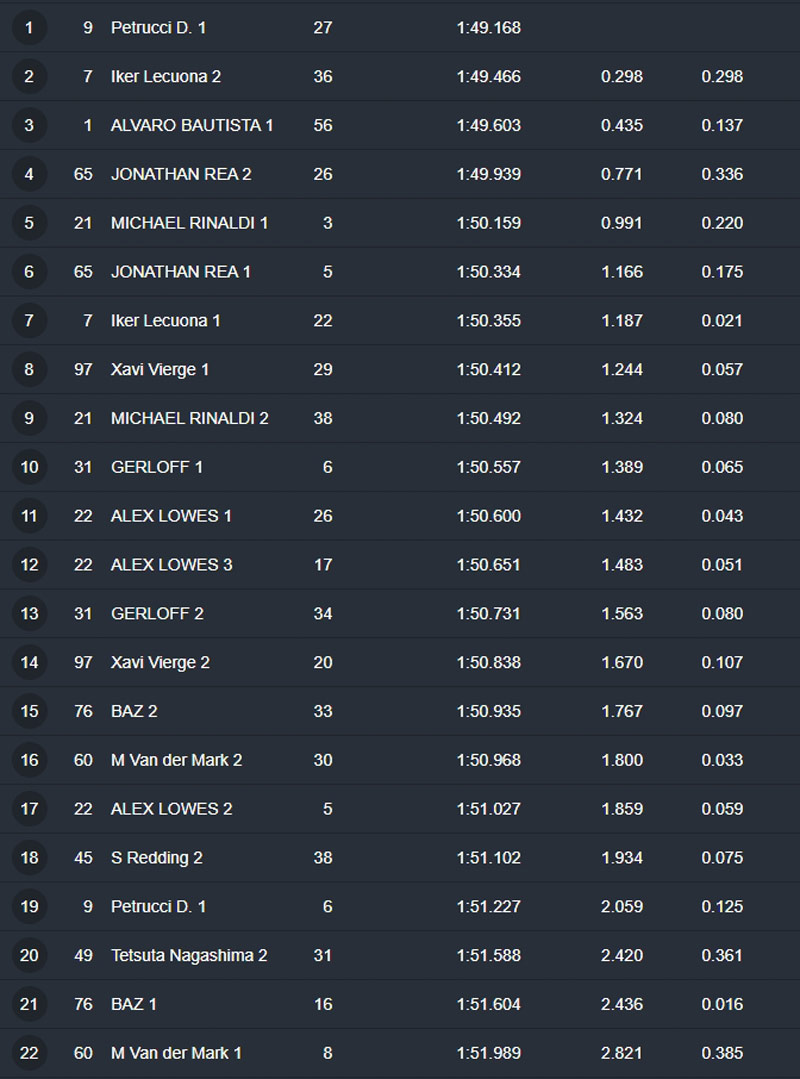Click the lap time 1:50.935
Viewport: 800px width, 1079px height.
click(489, 712)
